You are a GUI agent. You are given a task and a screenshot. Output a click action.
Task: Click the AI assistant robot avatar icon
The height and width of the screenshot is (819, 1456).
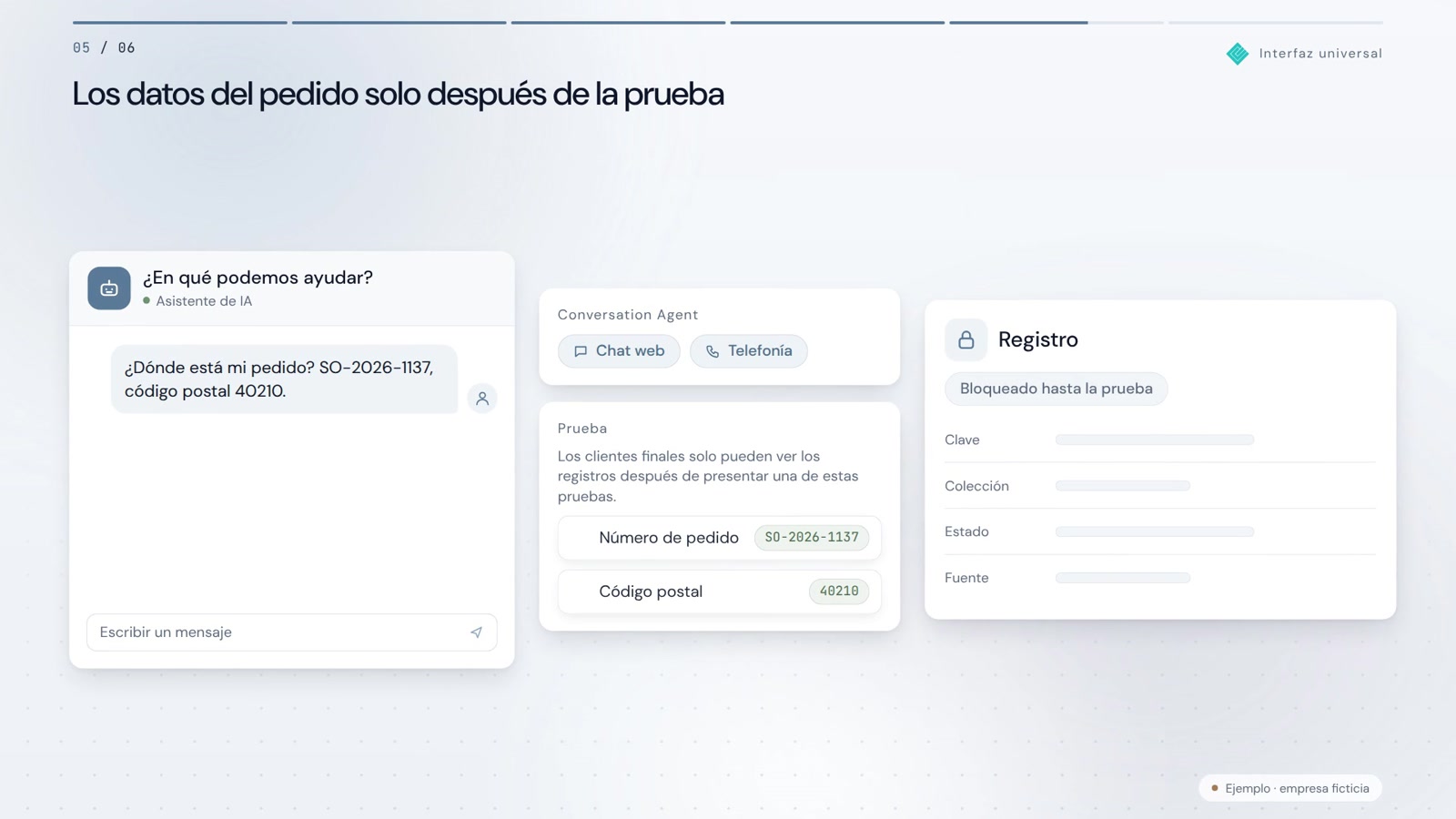point(109,288)
